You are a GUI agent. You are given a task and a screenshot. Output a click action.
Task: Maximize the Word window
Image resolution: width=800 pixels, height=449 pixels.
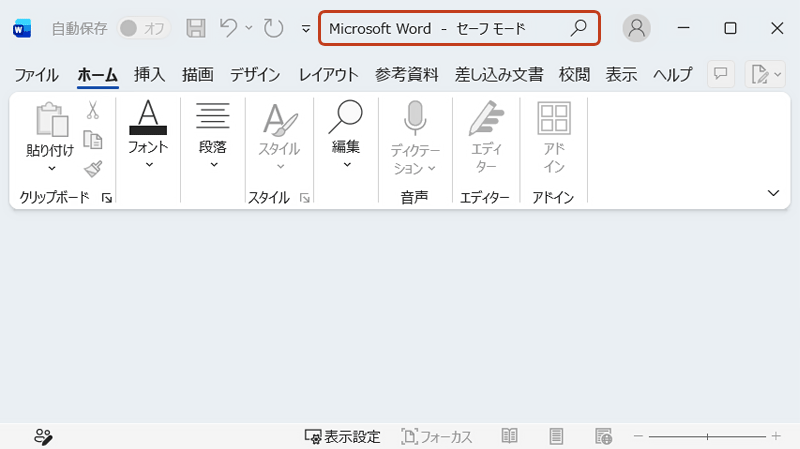click(731, 28)
